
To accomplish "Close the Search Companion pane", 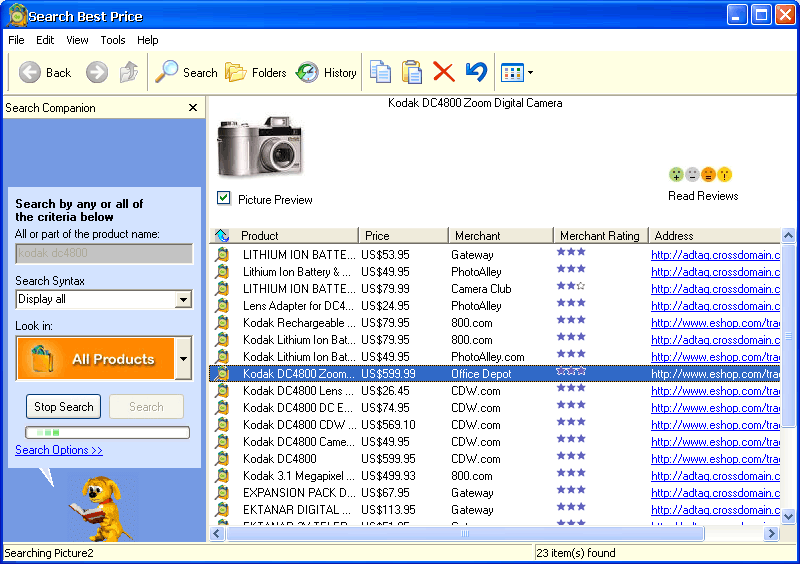I will coord(193,108).
